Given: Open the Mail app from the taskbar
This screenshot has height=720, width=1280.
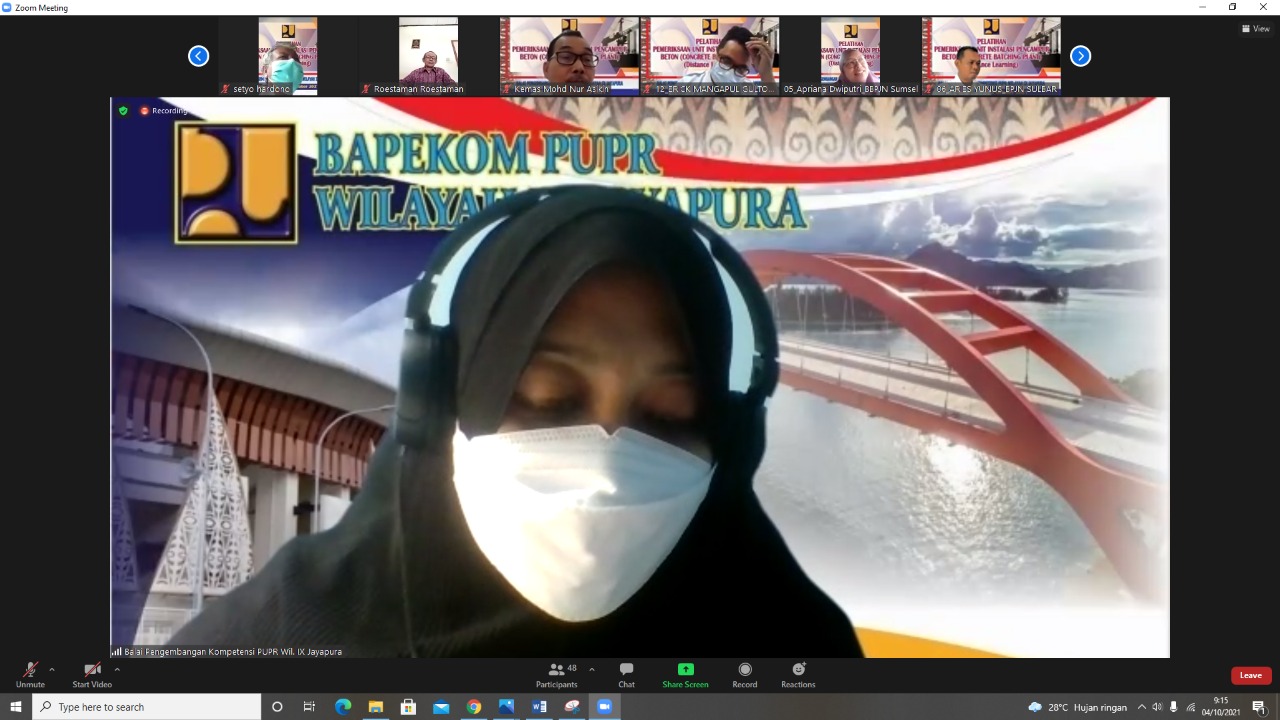Looking at the screenshot, I should [x=441, y=707].
